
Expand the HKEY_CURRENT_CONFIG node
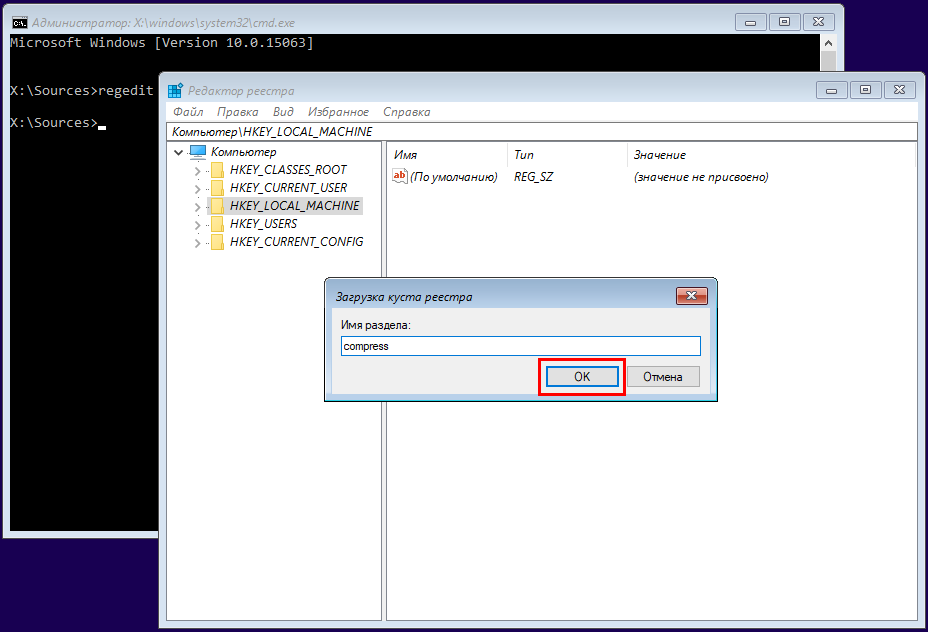[197, 243]
